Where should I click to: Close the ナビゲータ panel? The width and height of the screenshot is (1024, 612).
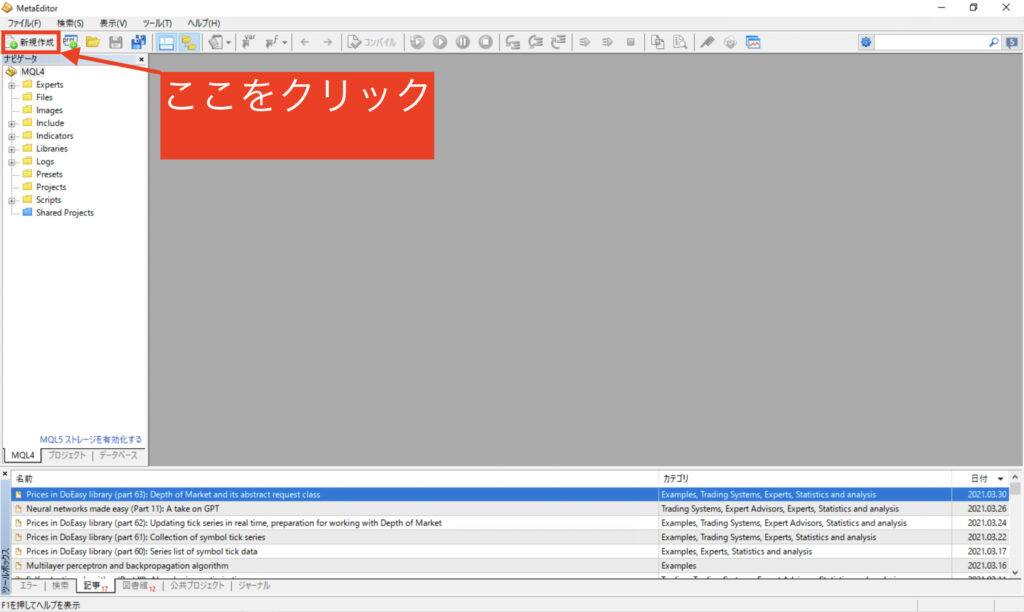(141, 59)
